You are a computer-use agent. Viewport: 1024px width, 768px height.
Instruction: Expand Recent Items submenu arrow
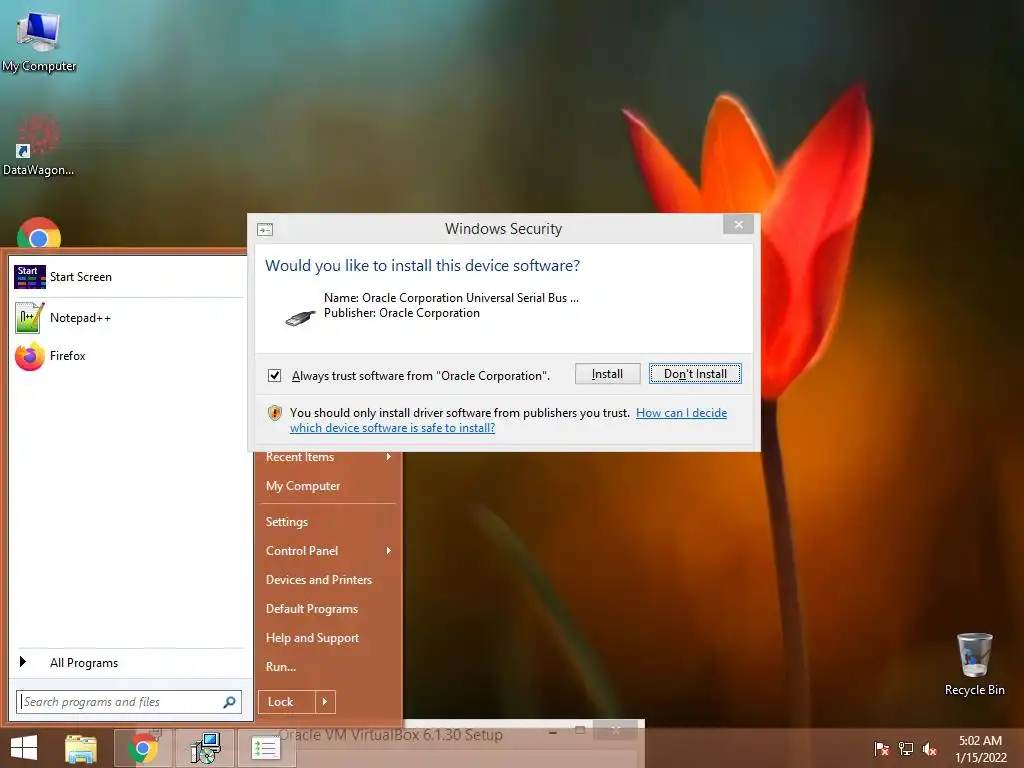pyautogui.click(x=389, y=456)
